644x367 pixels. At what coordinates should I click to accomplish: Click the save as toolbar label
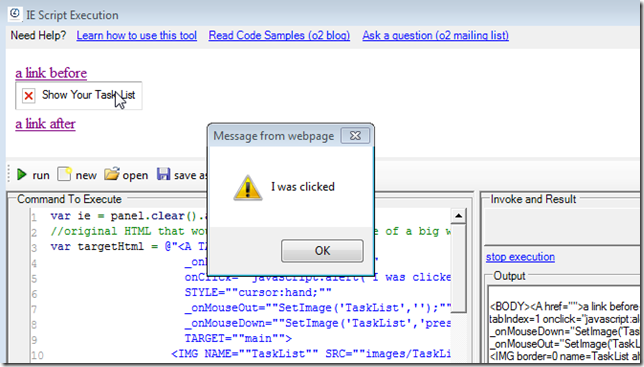pyautogui.click(x=191, y=175)
